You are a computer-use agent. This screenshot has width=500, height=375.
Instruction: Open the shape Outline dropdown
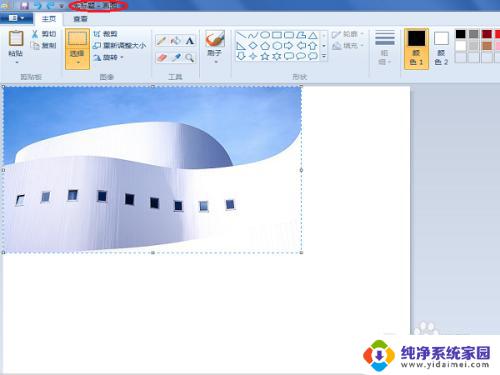click(348, 34)
